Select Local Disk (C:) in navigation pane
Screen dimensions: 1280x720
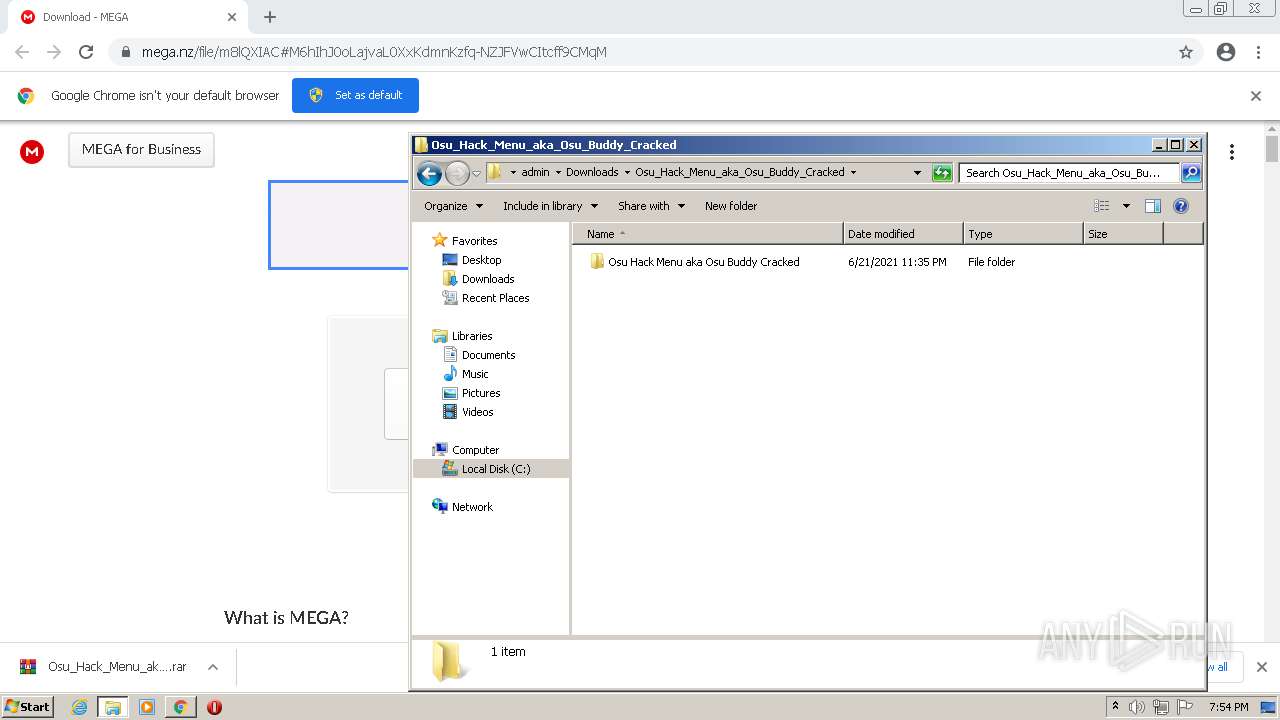pos(495,469)
